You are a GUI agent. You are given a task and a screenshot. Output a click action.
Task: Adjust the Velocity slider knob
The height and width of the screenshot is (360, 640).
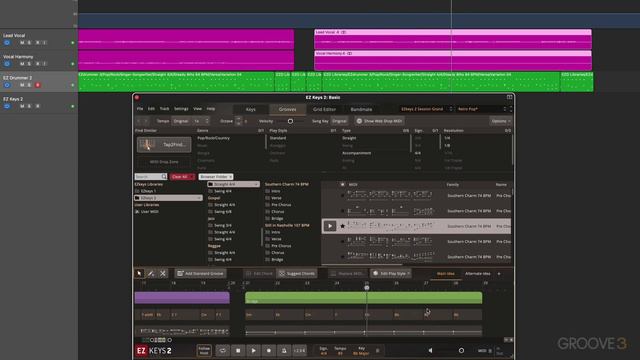tap(290, 121)
